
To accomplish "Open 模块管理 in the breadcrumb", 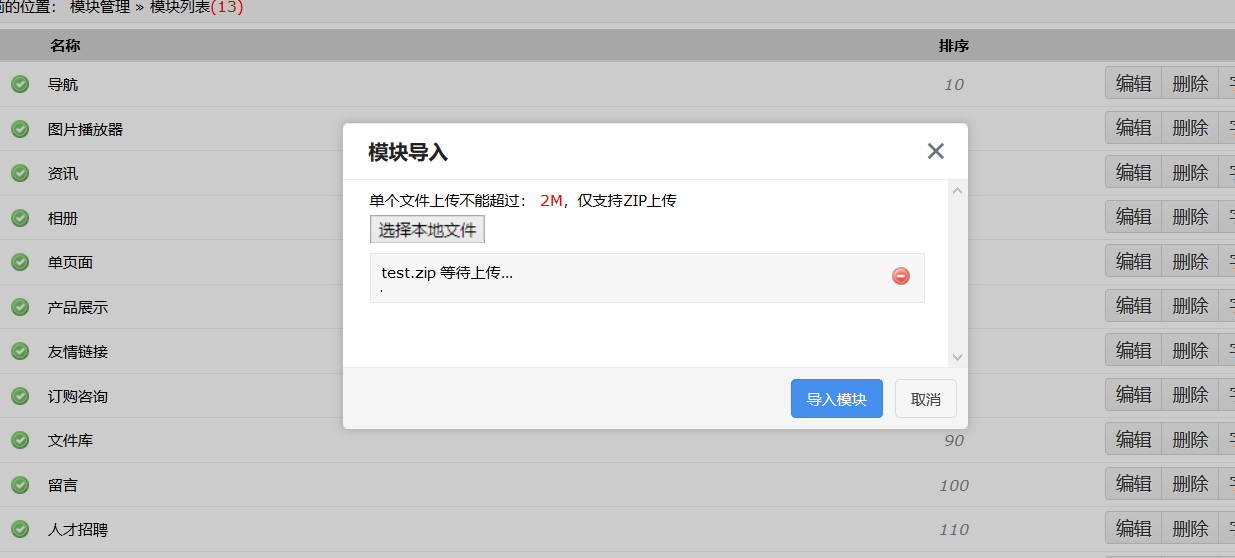I will (100, 7).
